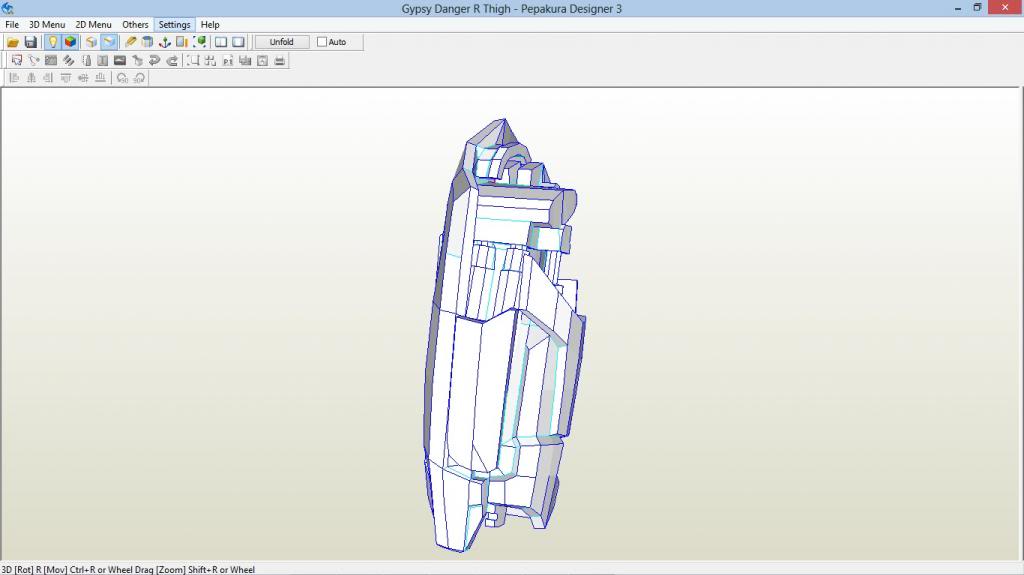Click the rotate 90 degrees right icon

pos(139,78)
